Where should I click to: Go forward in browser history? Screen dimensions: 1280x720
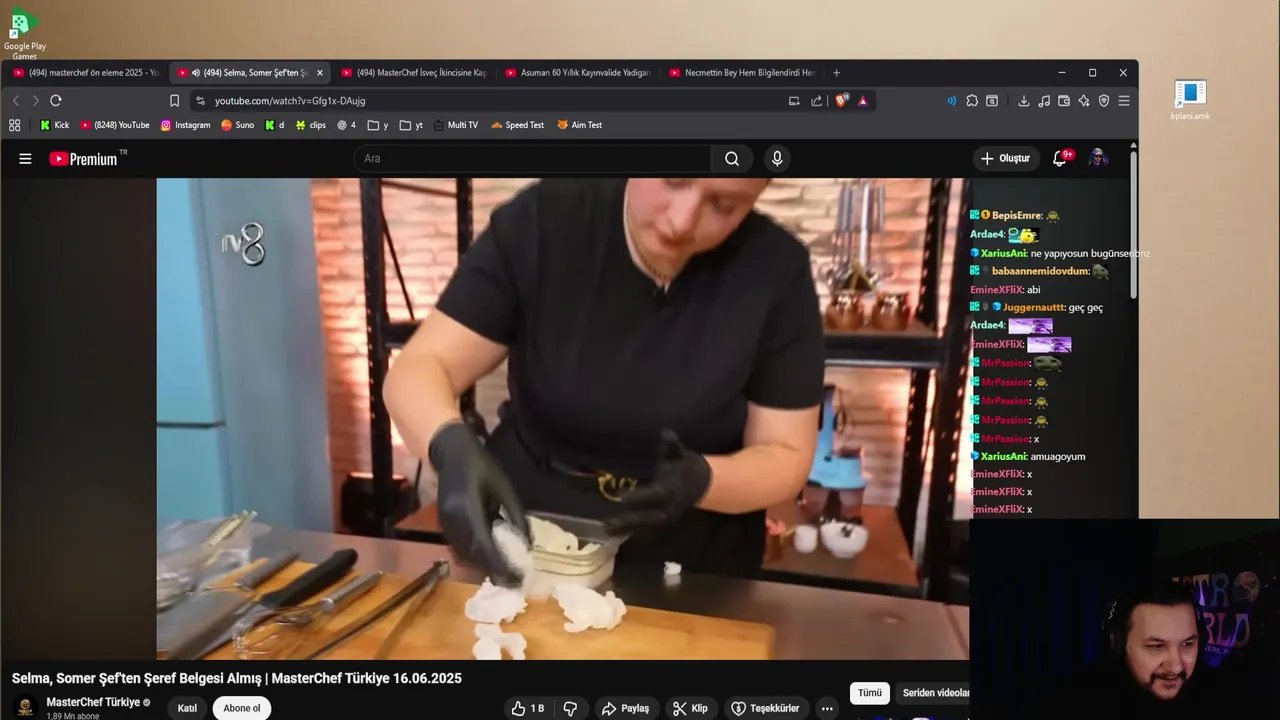click(35, 100)
